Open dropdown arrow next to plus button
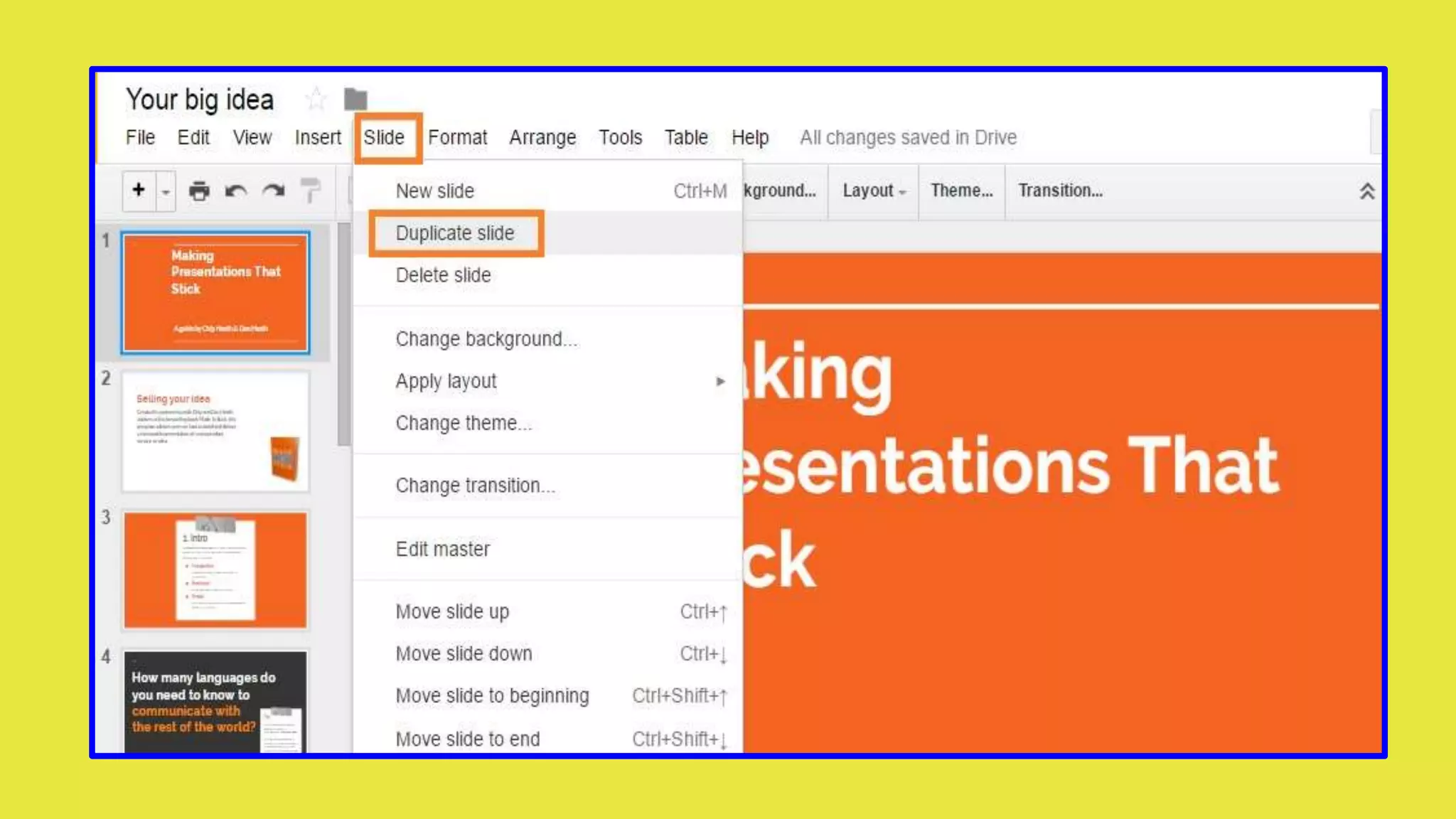 click(166, 192)
